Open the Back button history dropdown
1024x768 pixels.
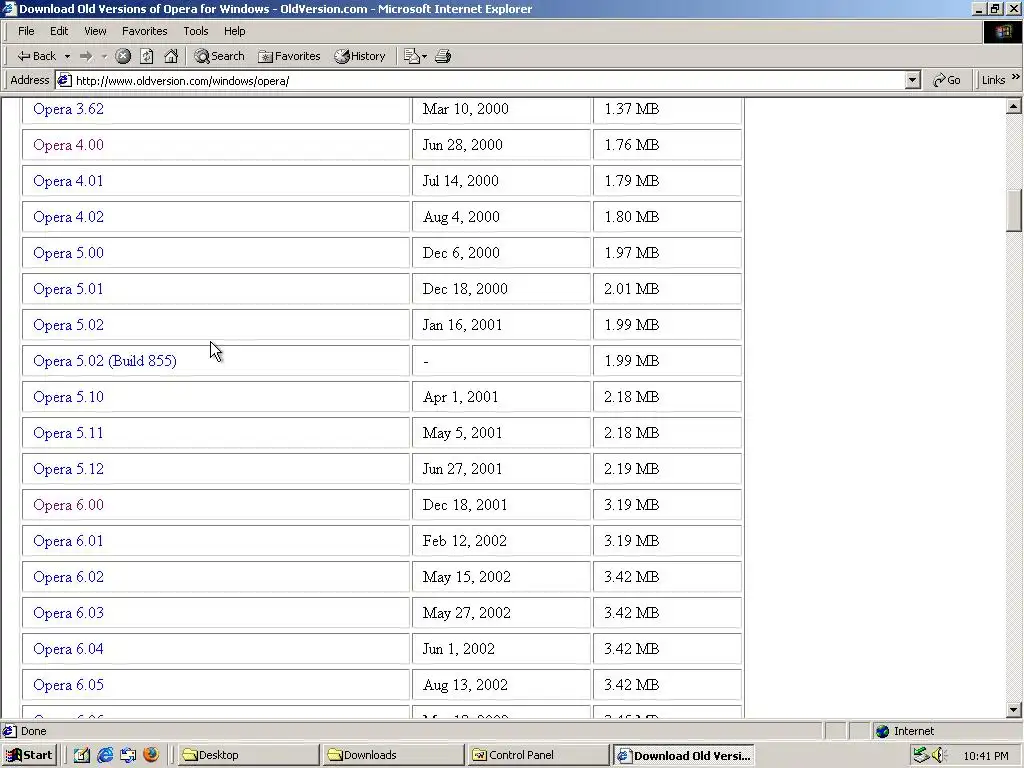(67, 56)
